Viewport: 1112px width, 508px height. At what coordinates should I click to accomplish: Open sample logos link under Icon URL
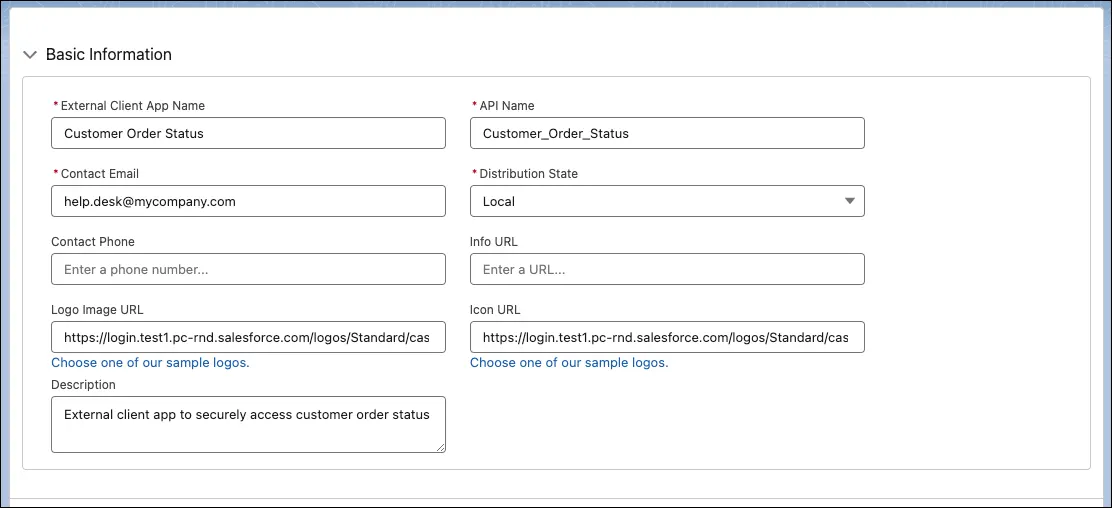click(x=569, y=363)
